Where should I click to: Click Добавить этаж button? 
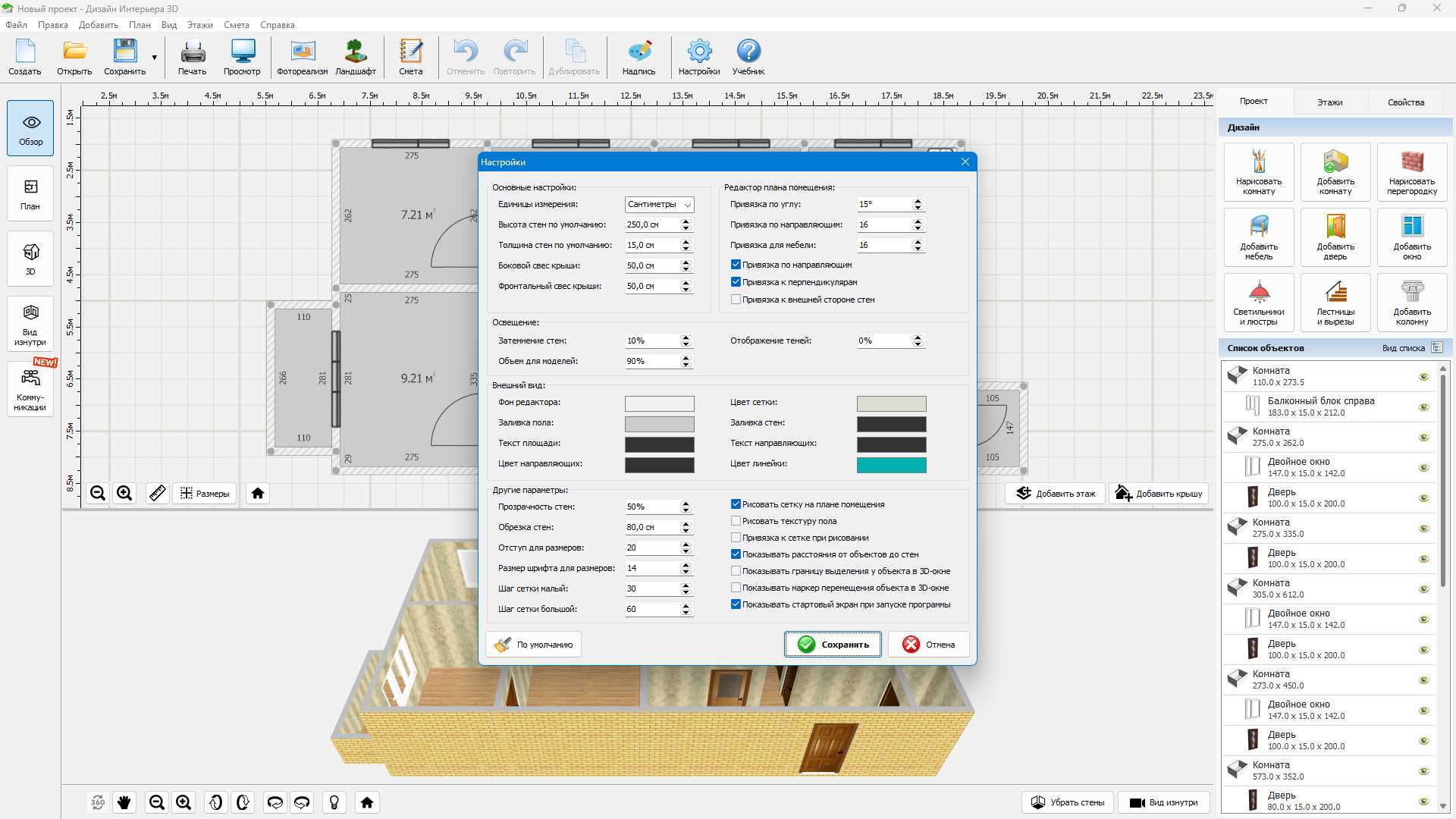[1056, 494]
